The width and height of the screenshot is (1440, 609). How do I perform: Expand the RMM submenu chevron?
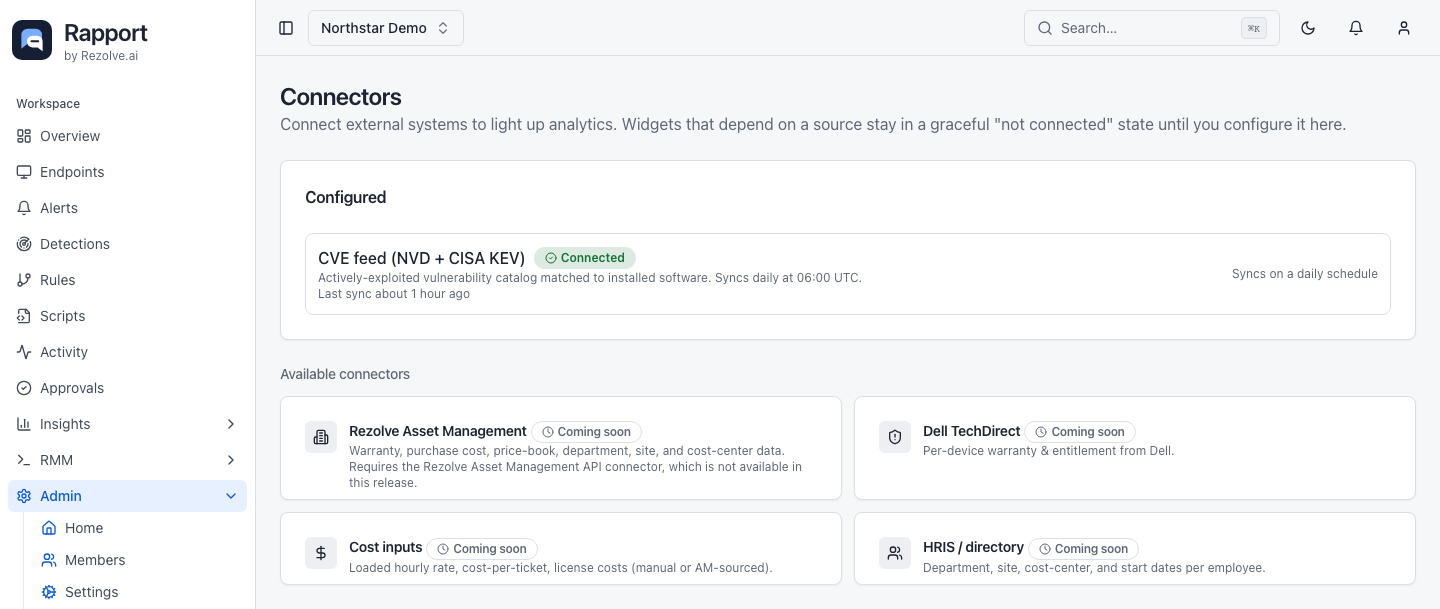coord(231,460)
